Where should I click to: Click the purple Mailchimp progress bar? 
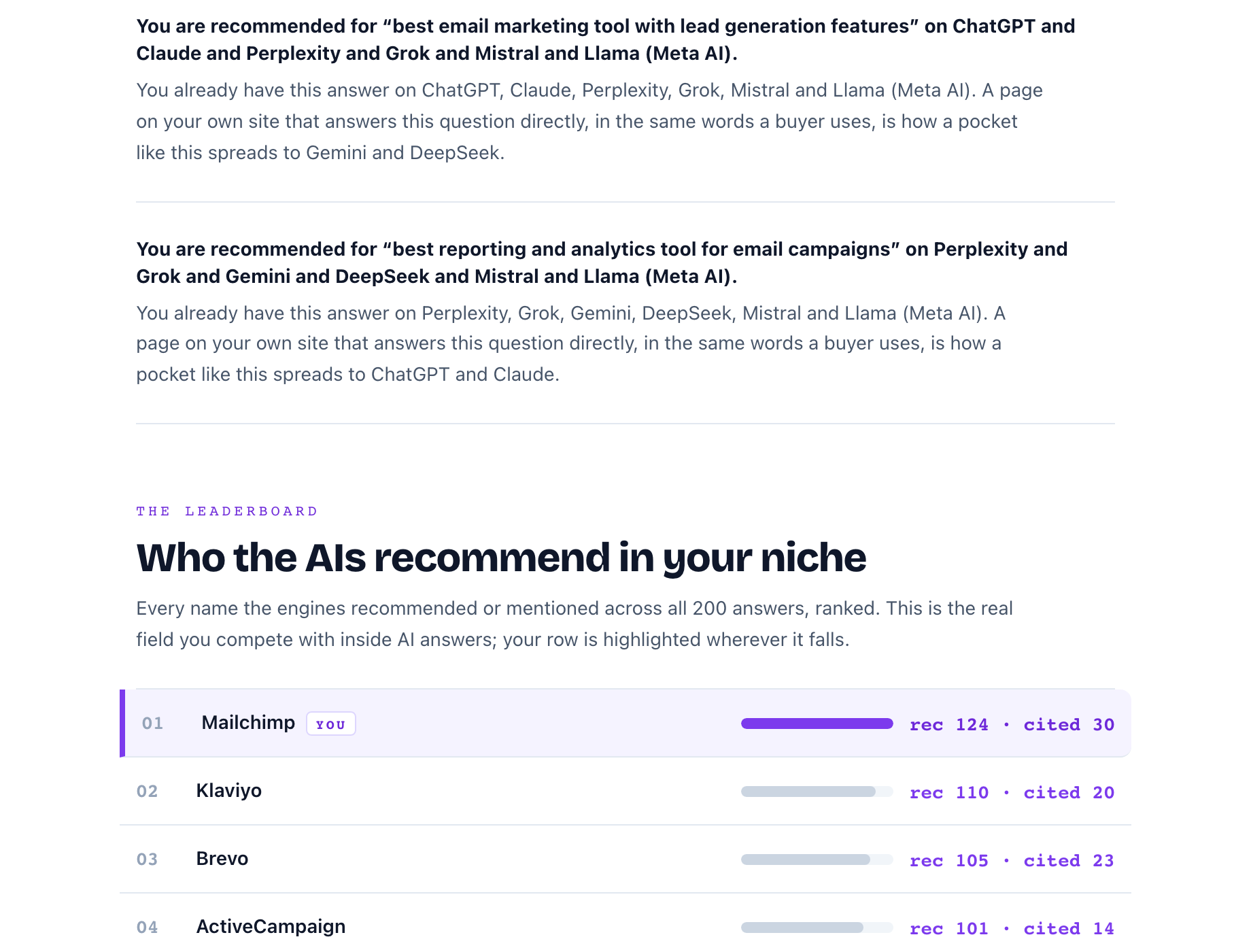817,724
